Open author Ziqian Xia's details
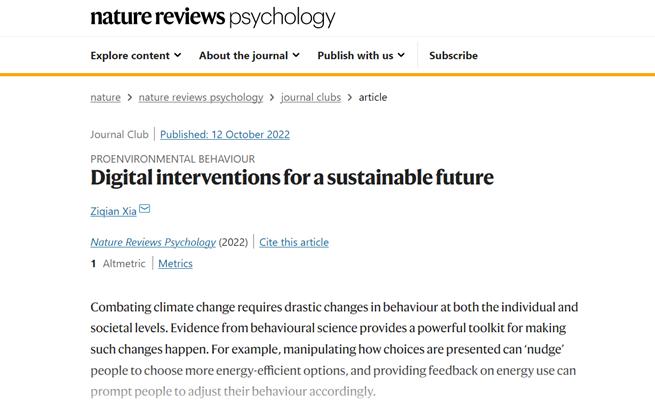The width and height of the screenshot is (655, 409). click(x=113, y=210)
